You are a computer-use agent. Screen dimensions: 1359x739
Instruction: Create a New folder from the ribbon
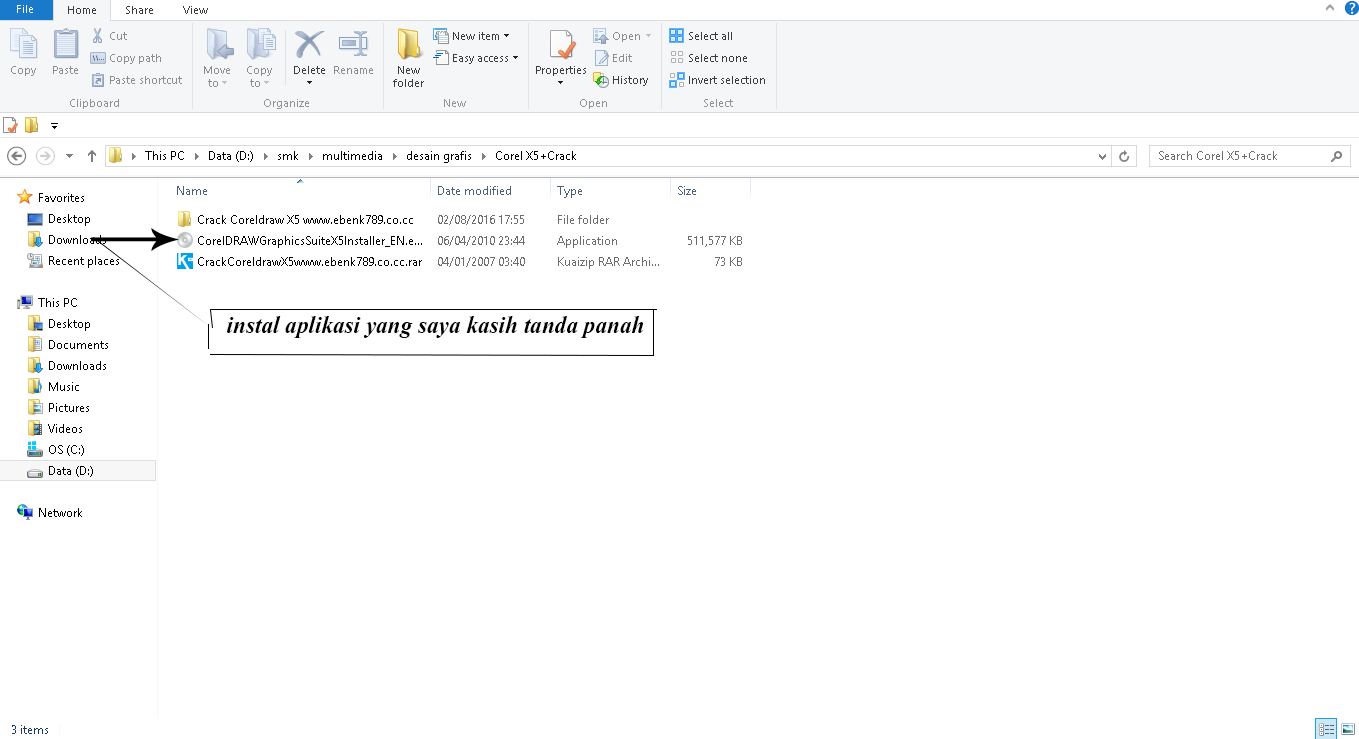[408, 59]
